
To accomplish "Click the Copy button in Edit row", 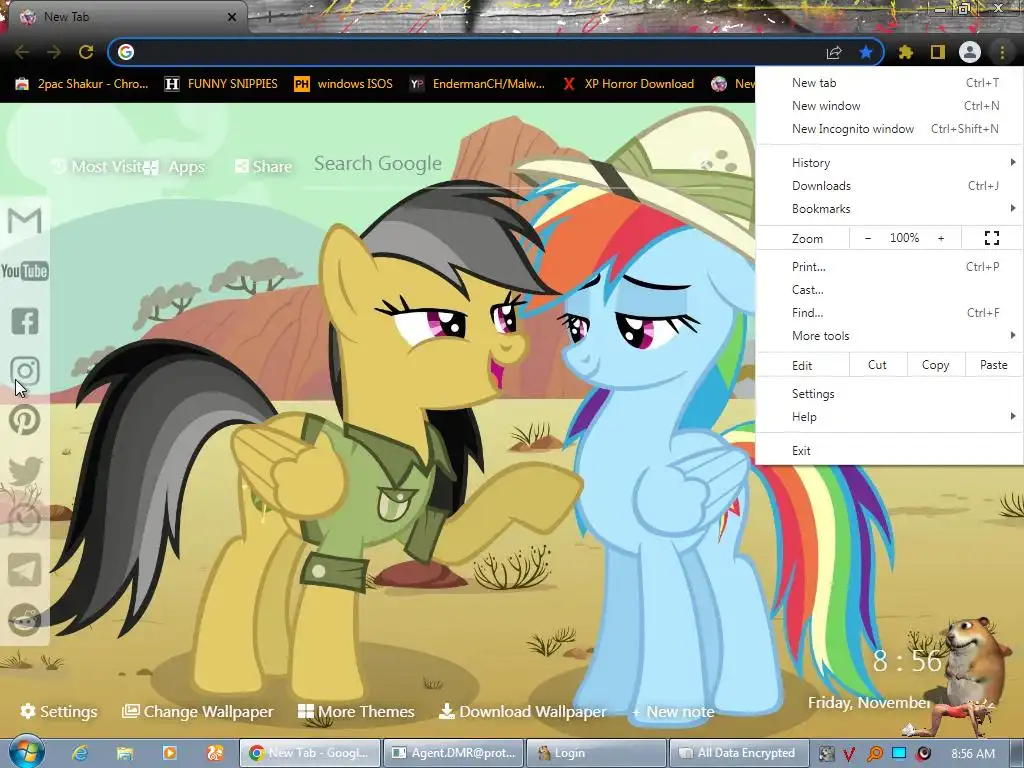I will (x=936, y=365).
